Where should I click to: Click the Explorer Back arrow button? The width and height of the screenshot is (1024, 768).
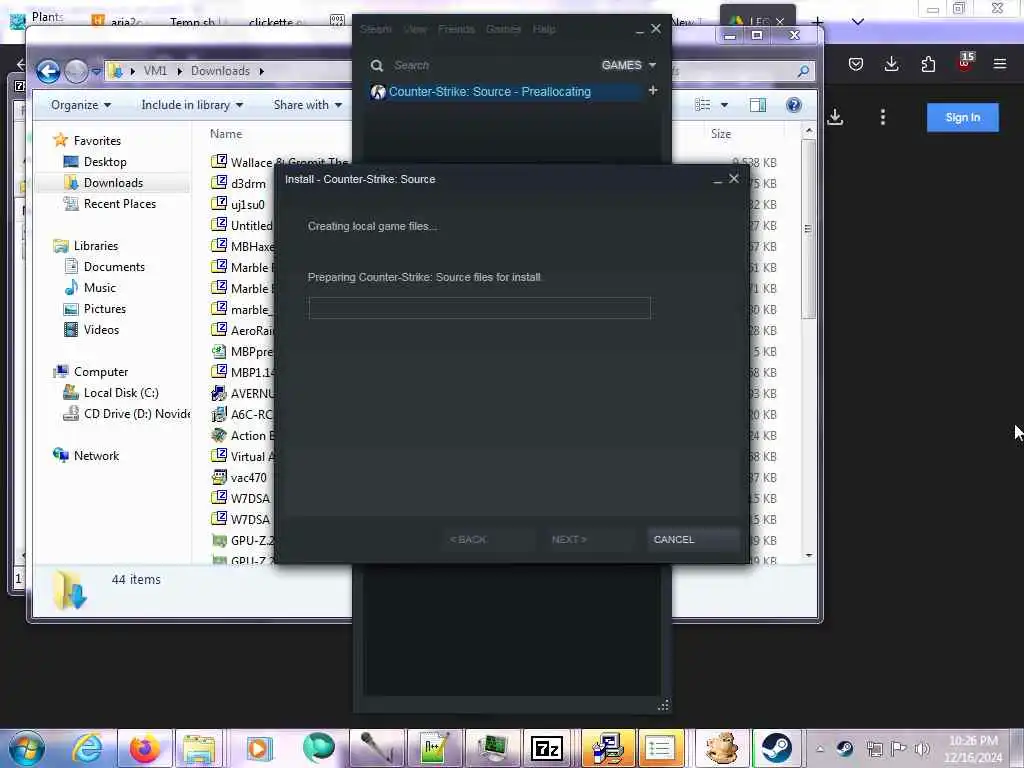tap(48, 71)
